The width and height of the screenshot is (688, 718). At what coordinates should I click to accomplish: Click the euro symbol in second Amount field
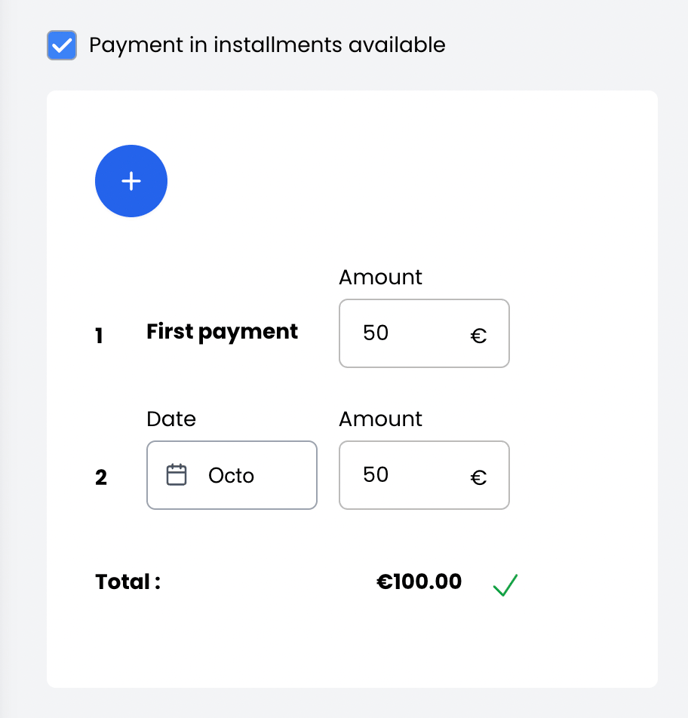pyautogui.click(x=479, y=477)
